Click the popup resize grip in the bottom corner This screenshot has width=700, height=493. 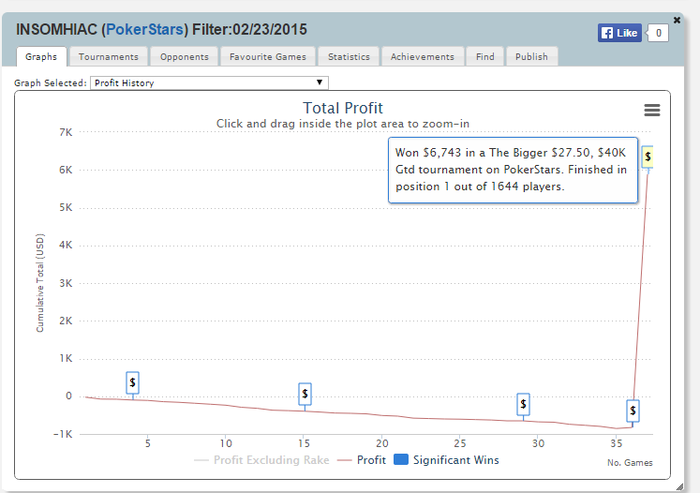[x=679, y=487]
